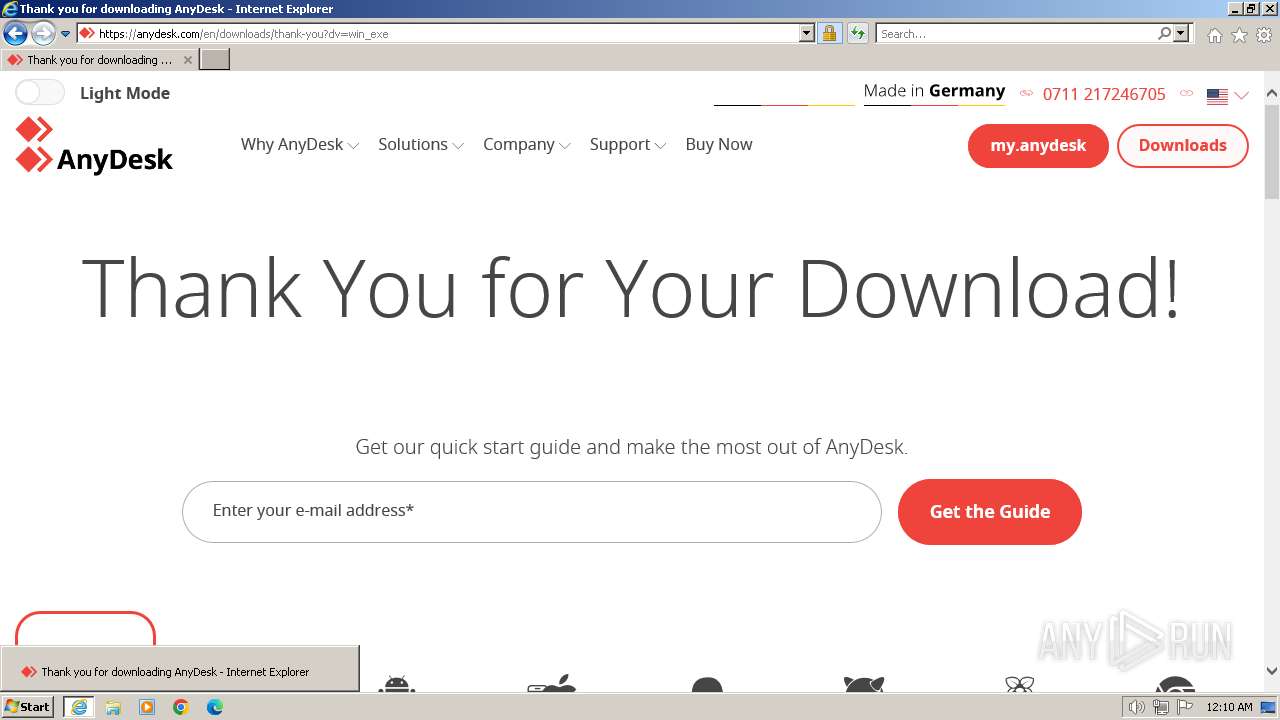Click the 12:10 AM system clock
This screenshot has width=1280, height=720.
point(1229,707)
